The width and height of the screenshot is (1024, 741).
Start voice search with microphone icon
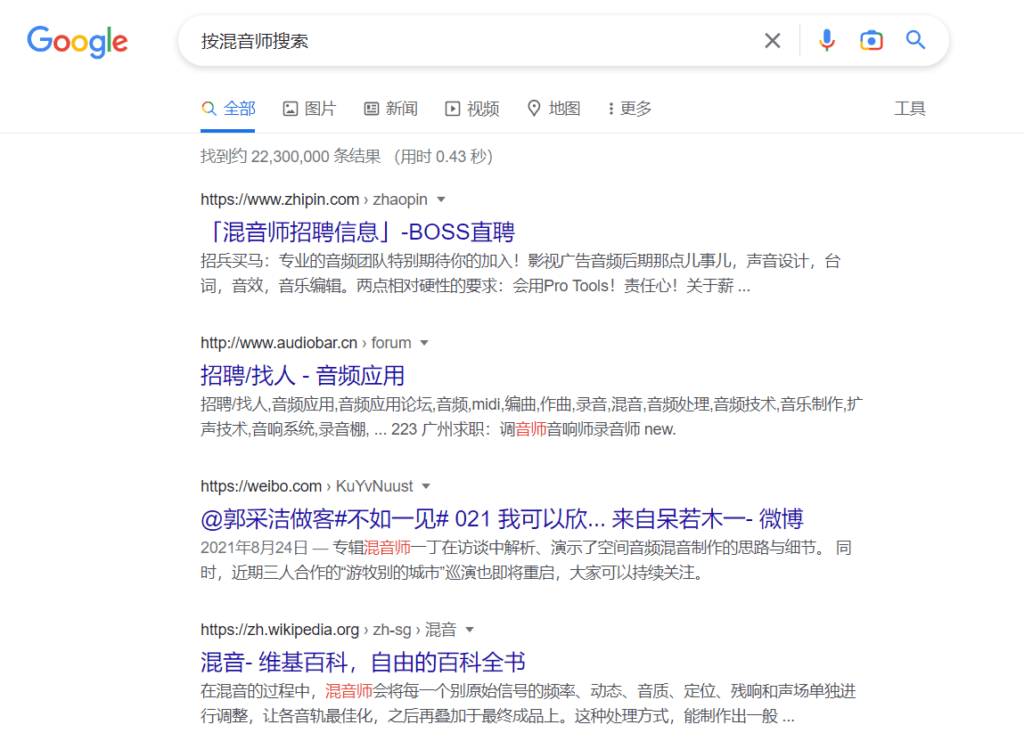[x=826, y=41]
